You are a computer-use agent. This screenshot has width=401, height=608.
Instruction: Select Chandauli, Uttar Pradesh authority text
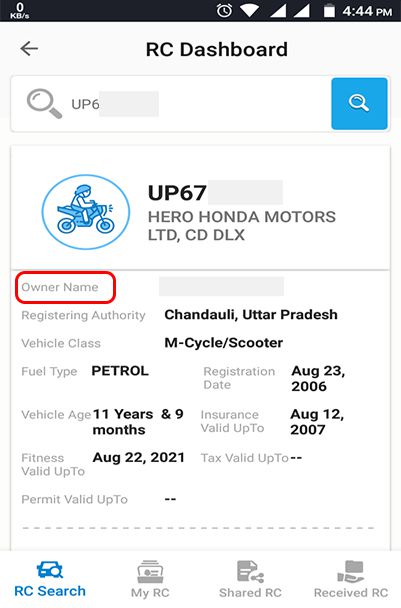pyautogui.click(x=251, y=315)
